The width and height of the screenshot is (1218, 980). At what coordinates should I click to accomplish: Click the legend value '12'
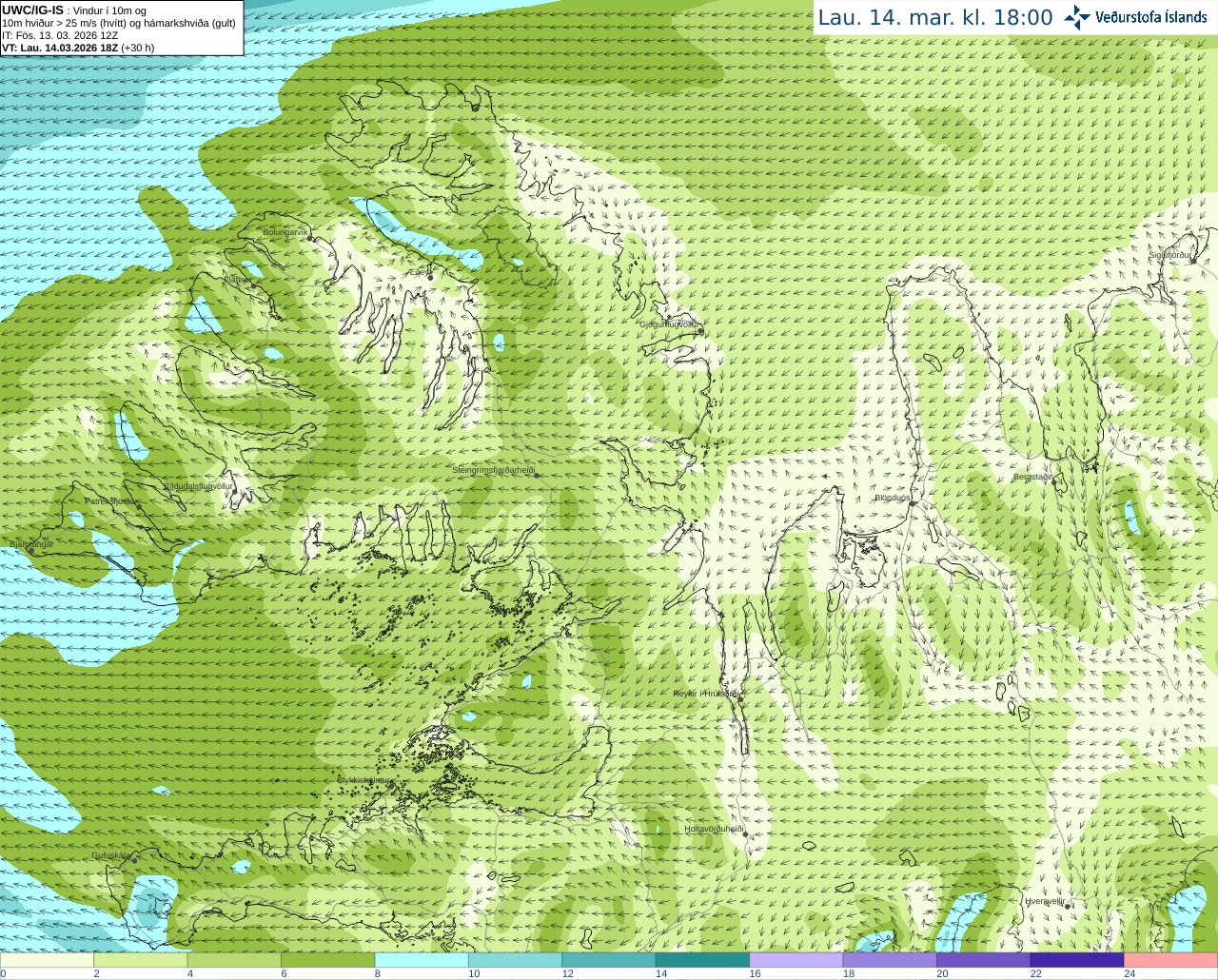point(567,973)
